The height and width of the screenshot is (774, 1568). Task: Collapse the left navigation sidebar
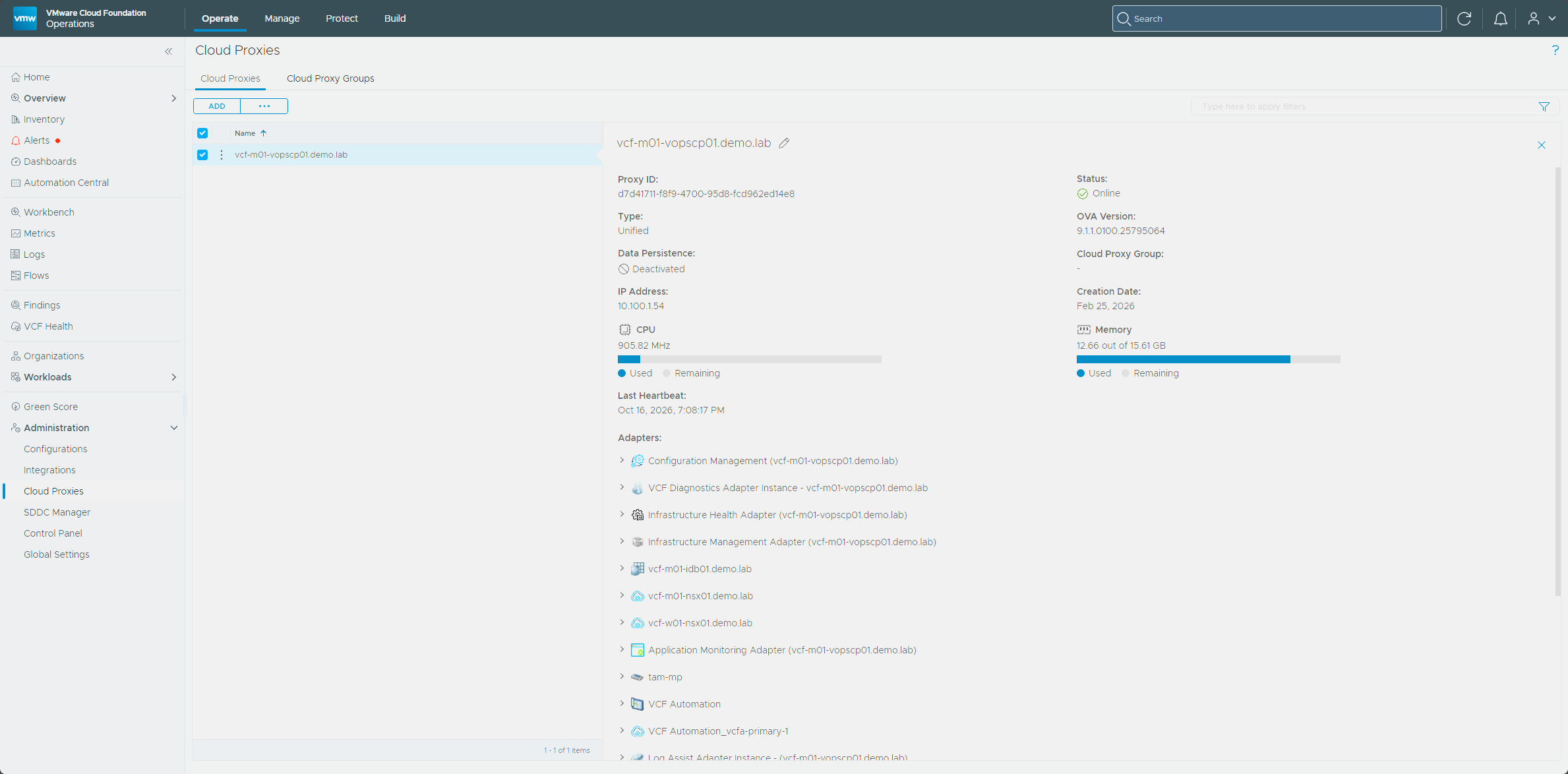pyautogui.click(x=169, y=51)
